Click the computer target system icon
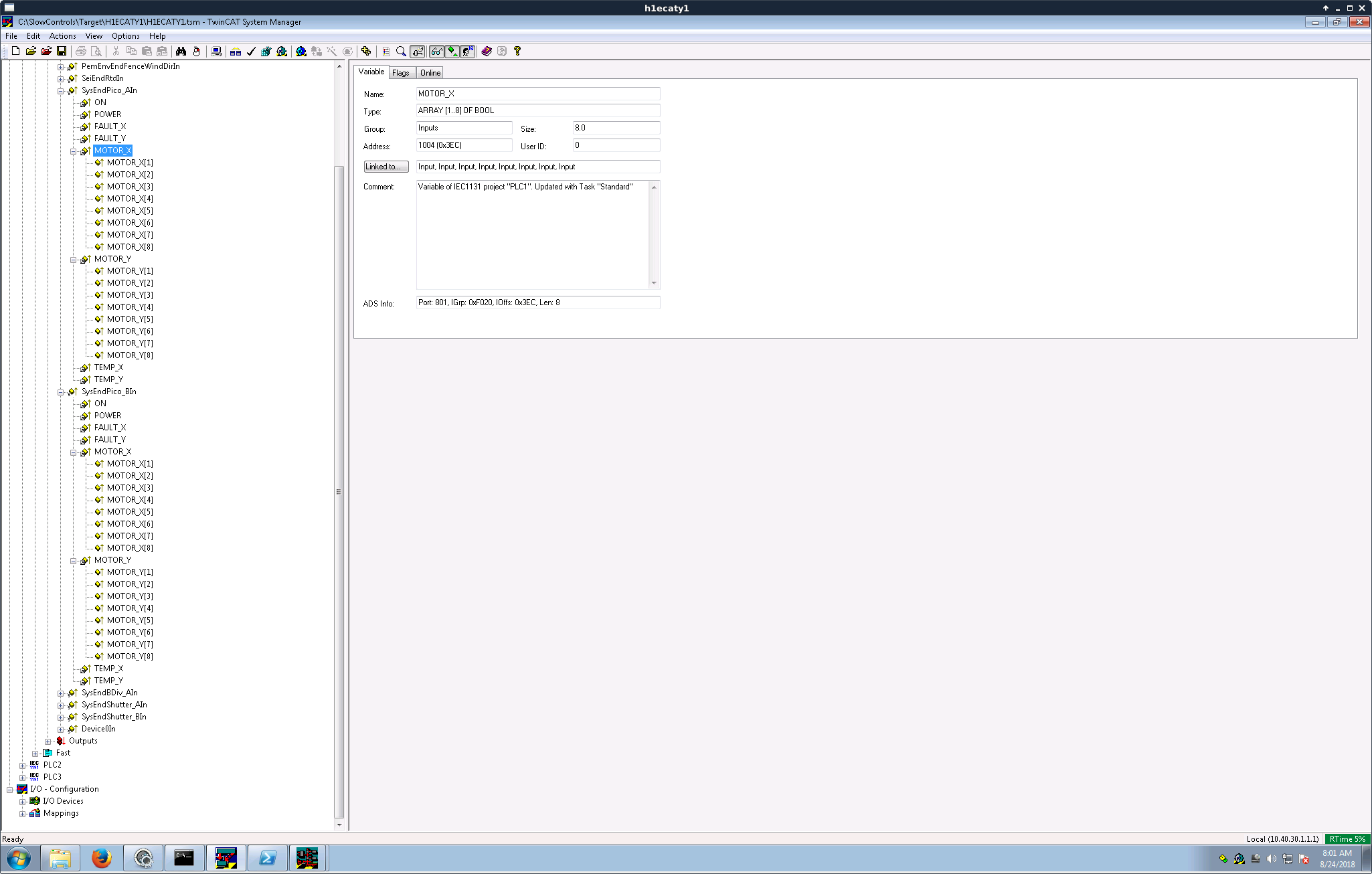Image resolution: width=1372 pixels, height=874 pixels. pyautogui.click(x=216, y=52)
